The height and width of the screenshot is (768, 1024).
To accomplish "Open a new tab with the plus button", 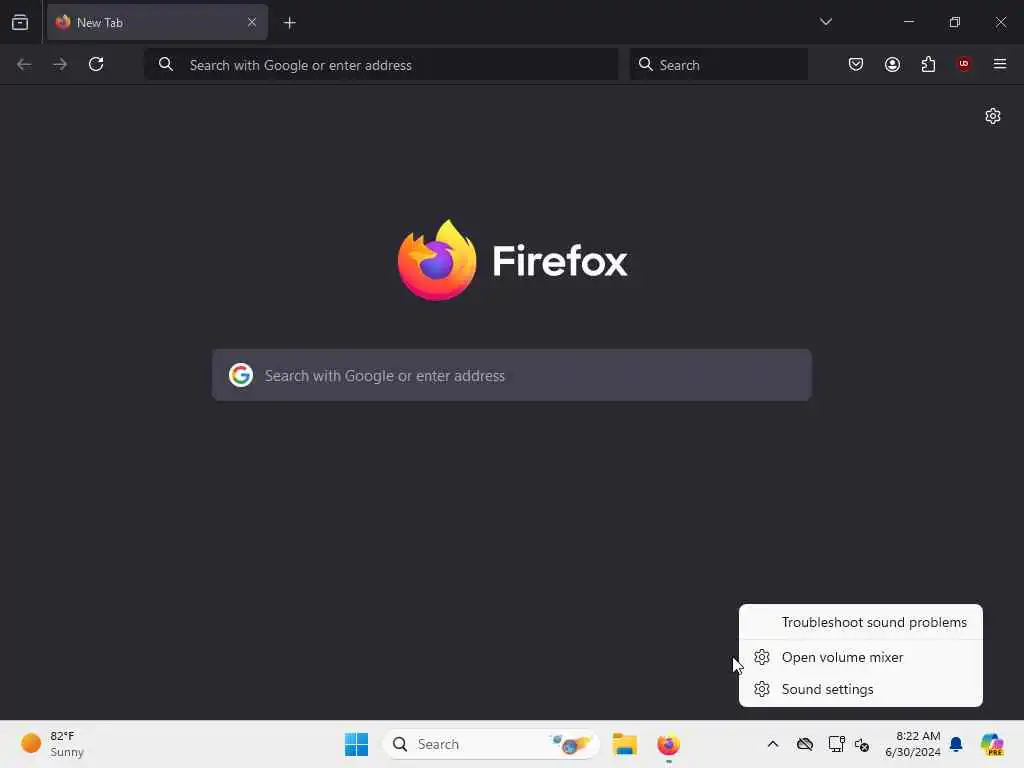I will point(289,23).
